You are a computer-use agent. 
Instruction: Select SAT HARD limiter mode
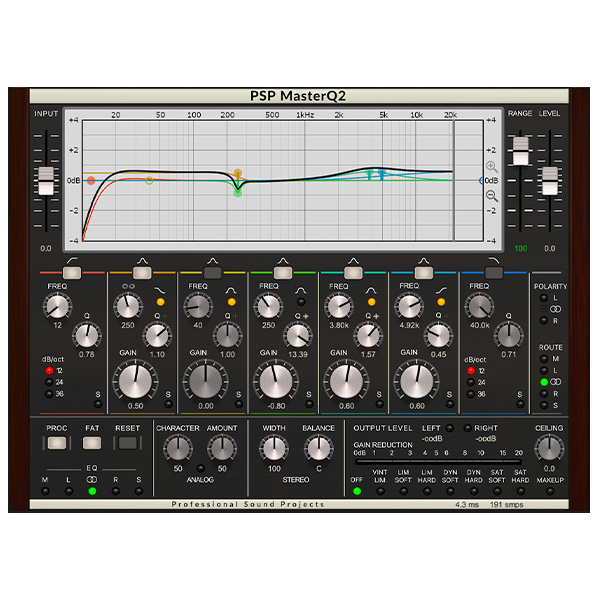pos(520,491)
